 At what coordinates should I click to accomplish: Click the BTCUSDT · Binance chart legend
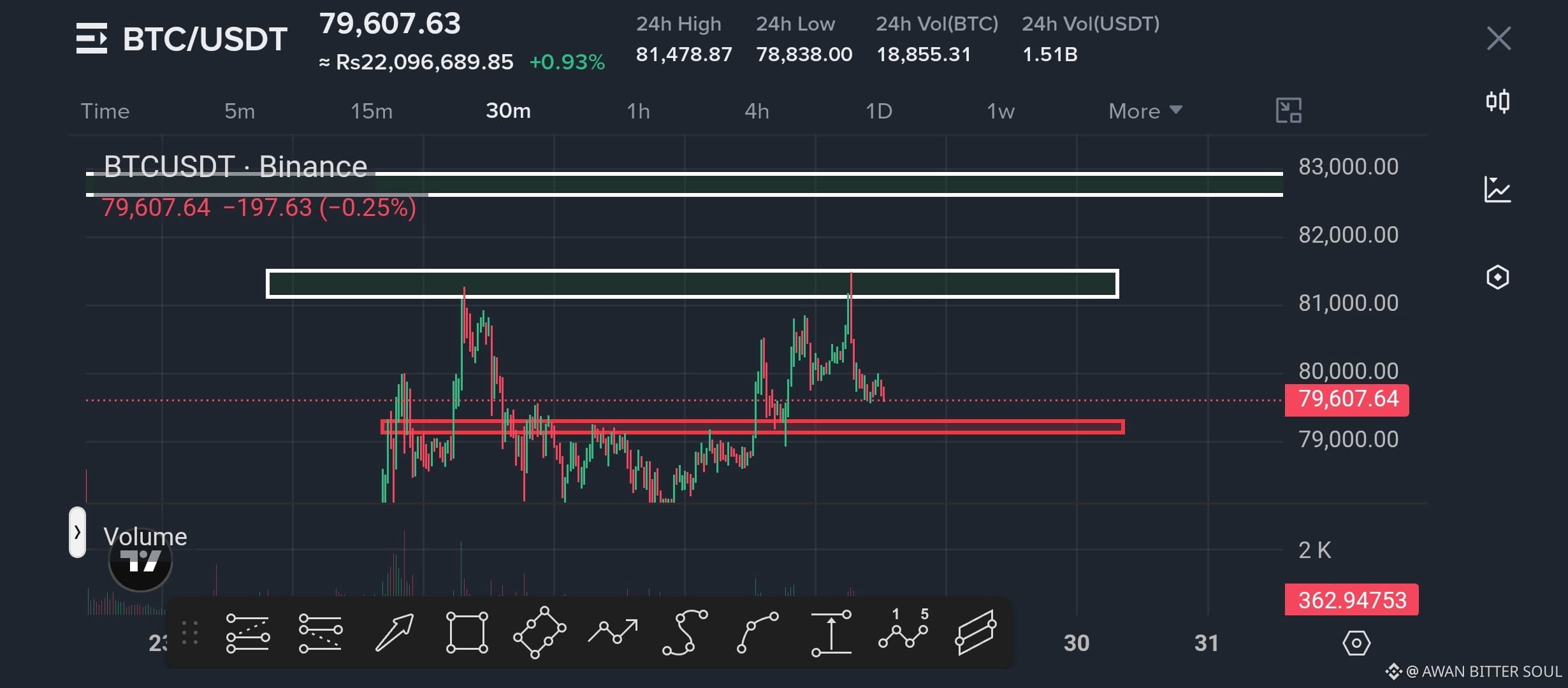pos(235,166)
